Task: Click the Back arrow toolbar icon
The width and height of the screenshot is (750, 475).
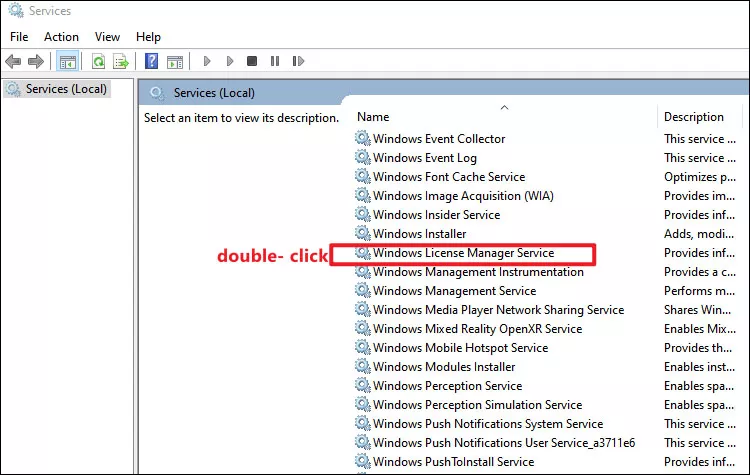Action: click(x=13, y=61)
